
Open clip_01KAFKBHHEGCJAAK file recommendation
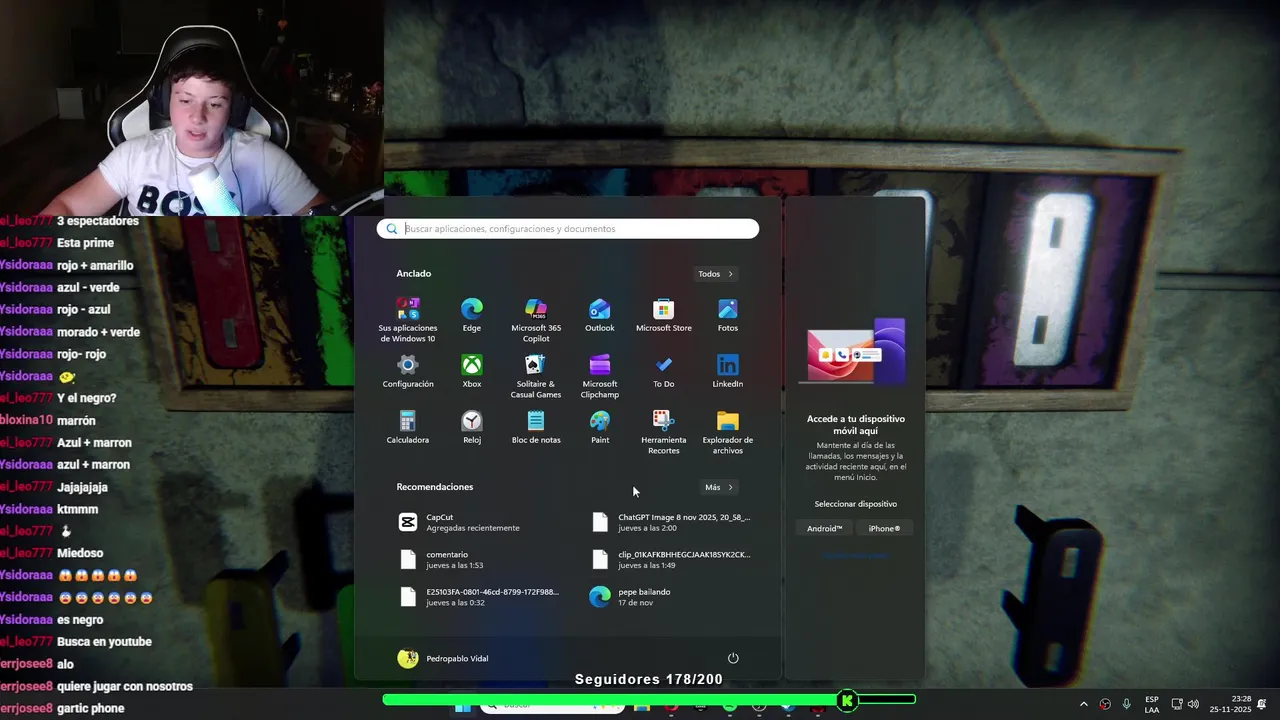(x=670, y=560)
